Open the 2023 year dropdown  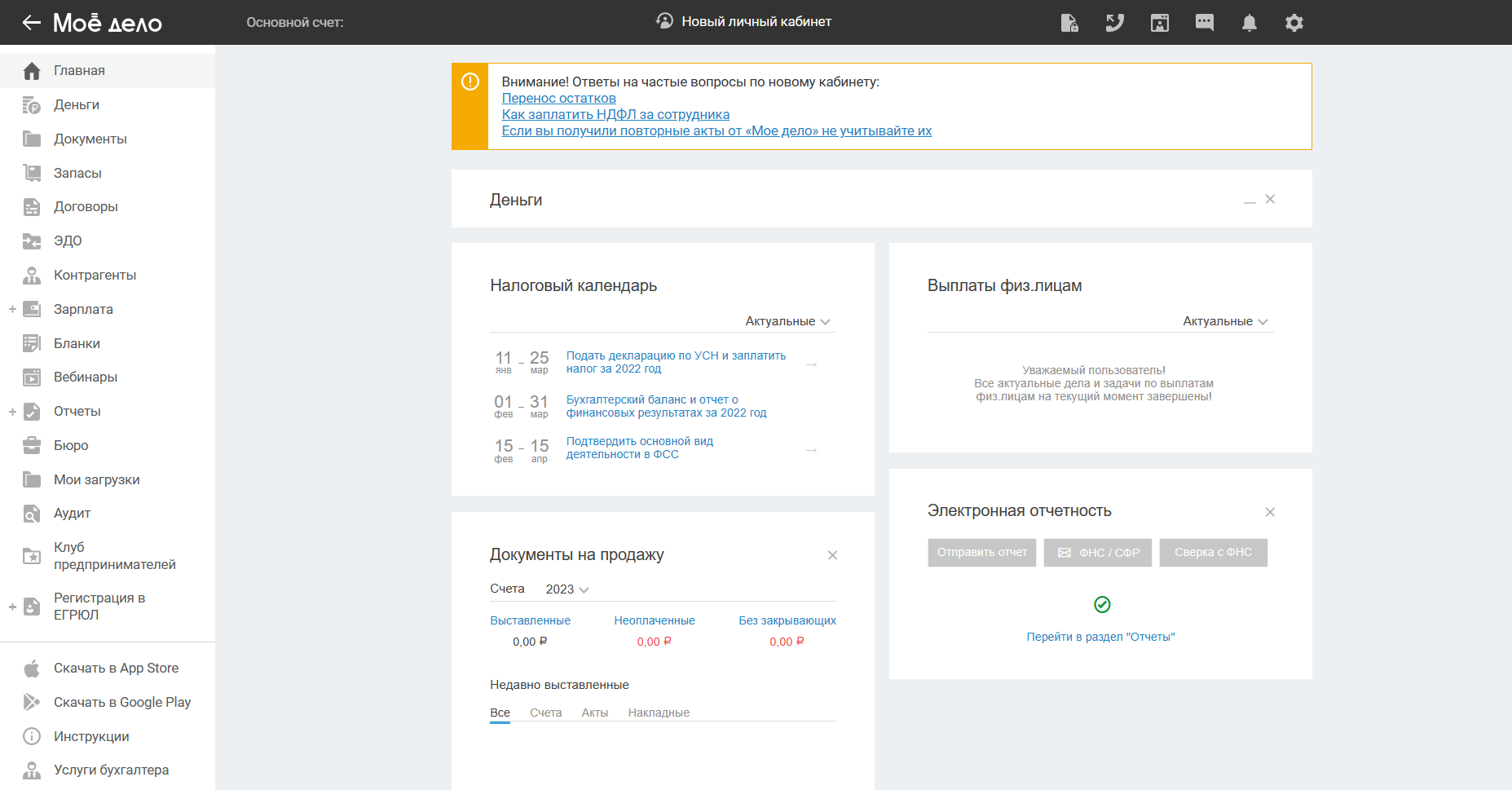click(x=566, y=589)
